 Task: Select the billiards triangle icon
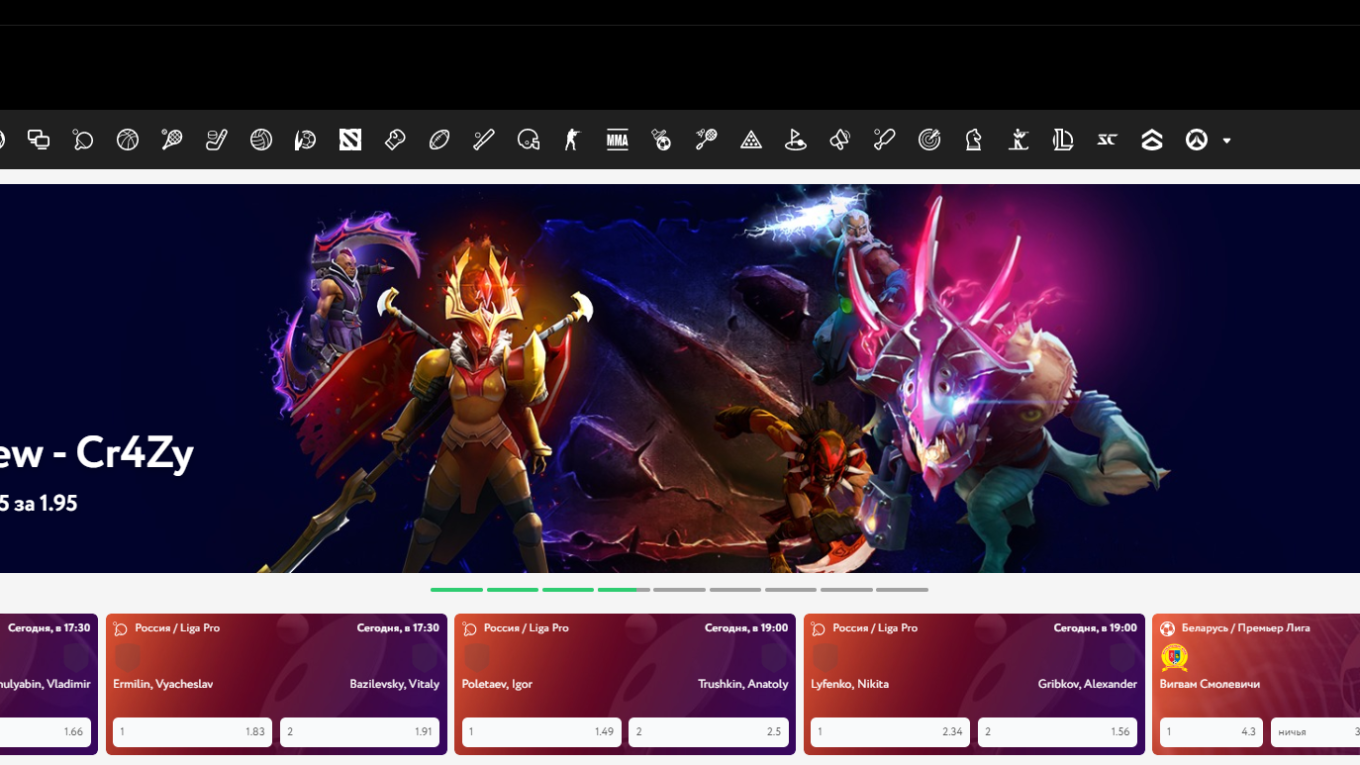(751, 140)
